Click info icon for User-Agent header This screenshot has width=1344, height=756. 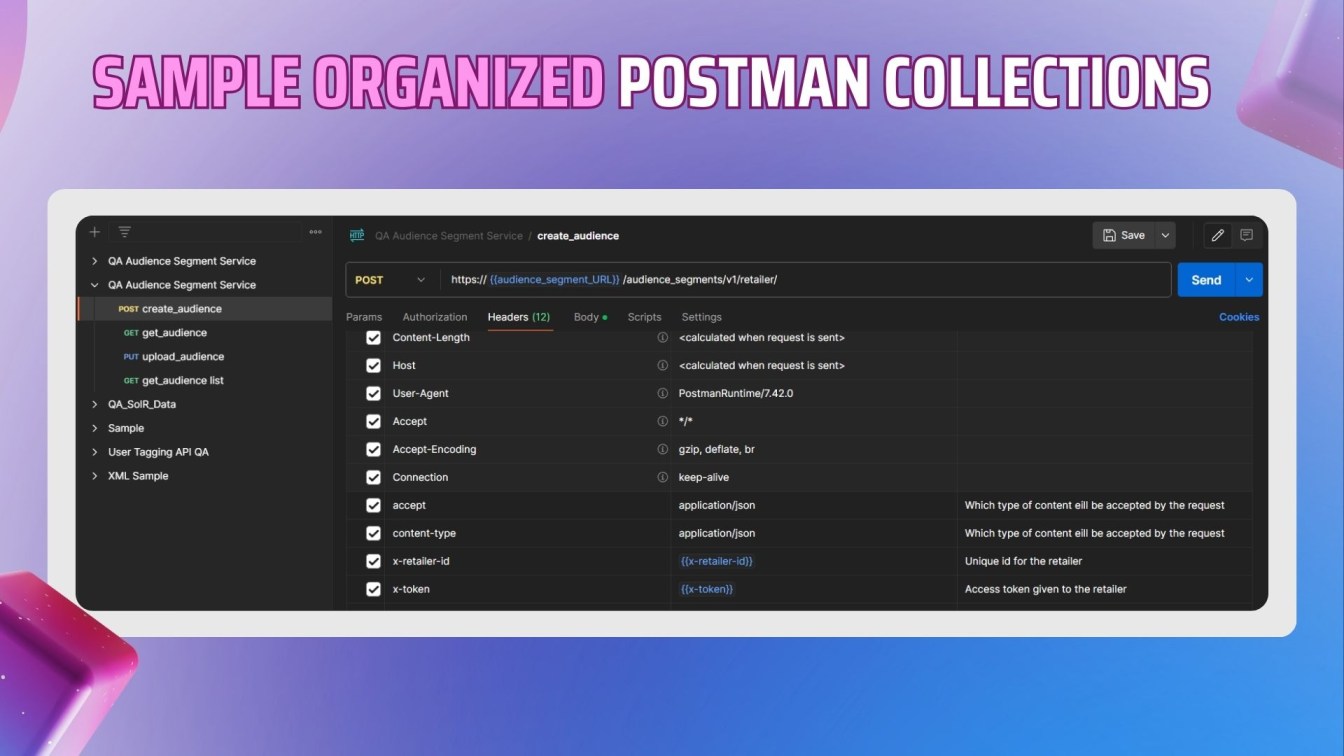662,394
